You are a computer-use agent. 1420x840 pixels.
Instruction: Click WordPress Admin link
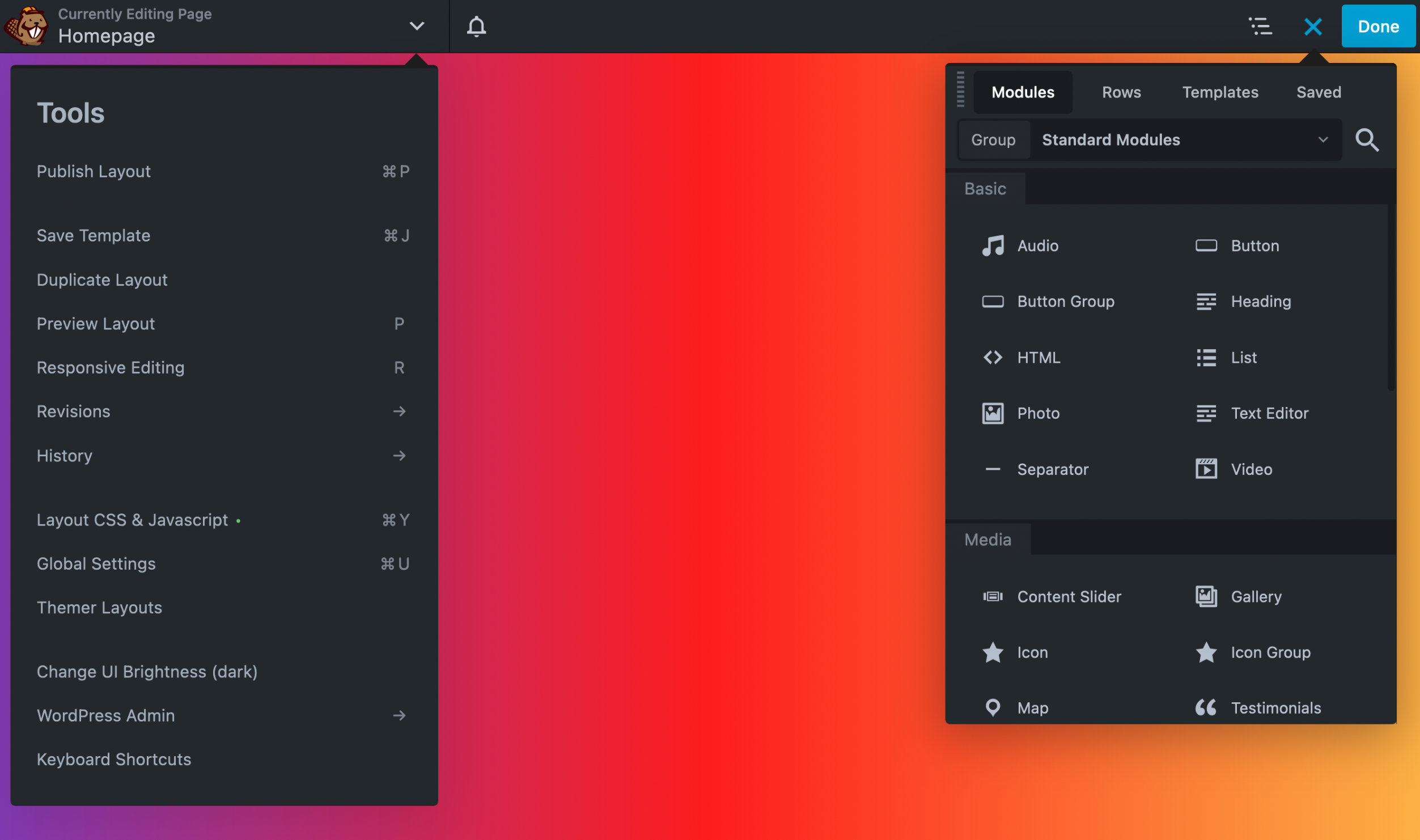[106, 715]
